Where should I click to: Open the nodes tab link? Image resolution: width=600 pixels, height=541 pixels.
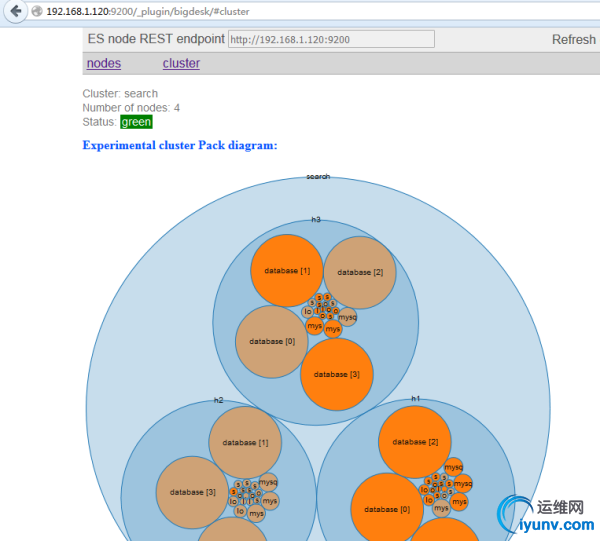coord(104,63)
